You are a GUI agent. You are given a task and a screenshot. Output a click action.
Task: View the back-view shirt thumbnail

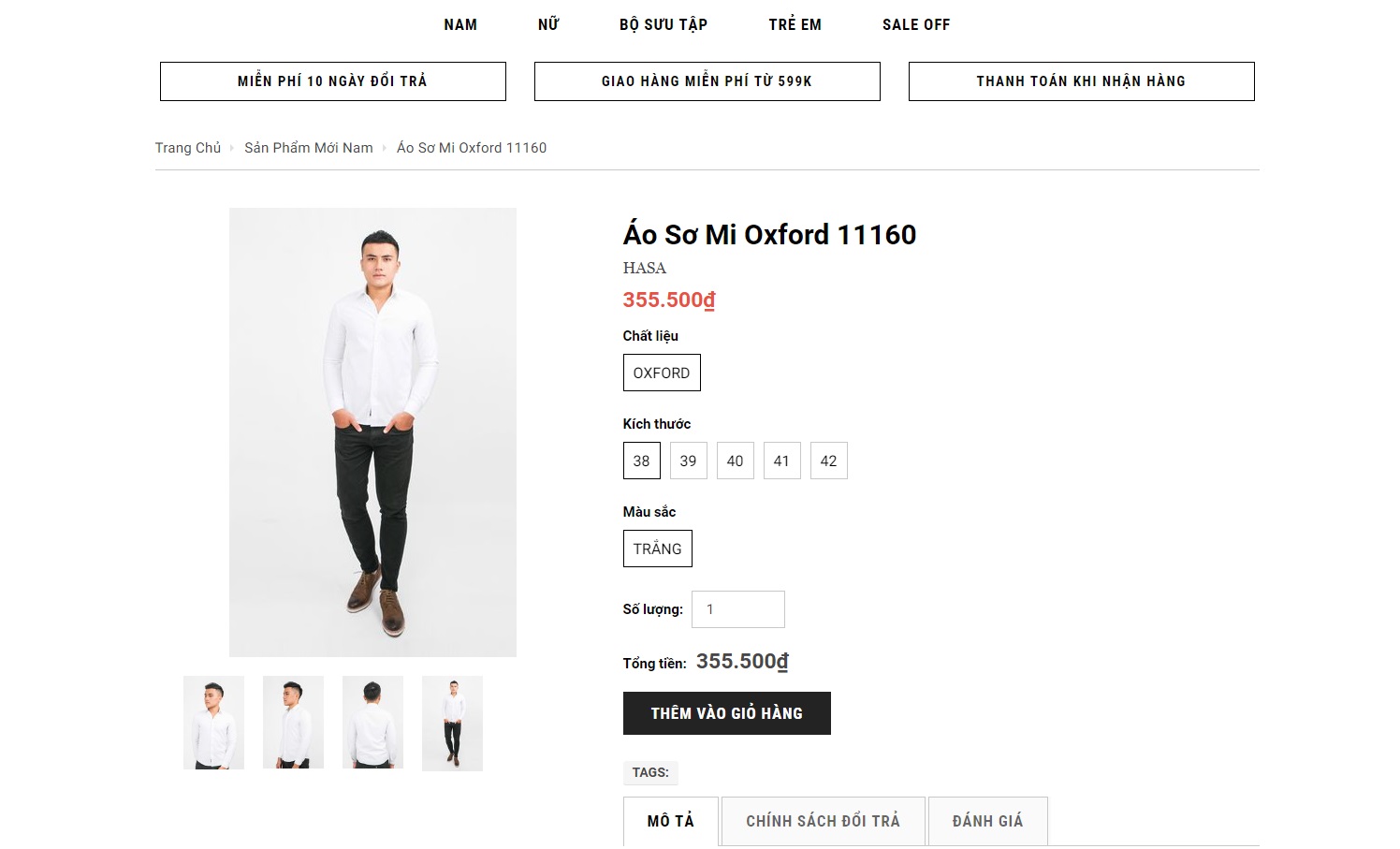pyautogui.click(x=373, y=723)
